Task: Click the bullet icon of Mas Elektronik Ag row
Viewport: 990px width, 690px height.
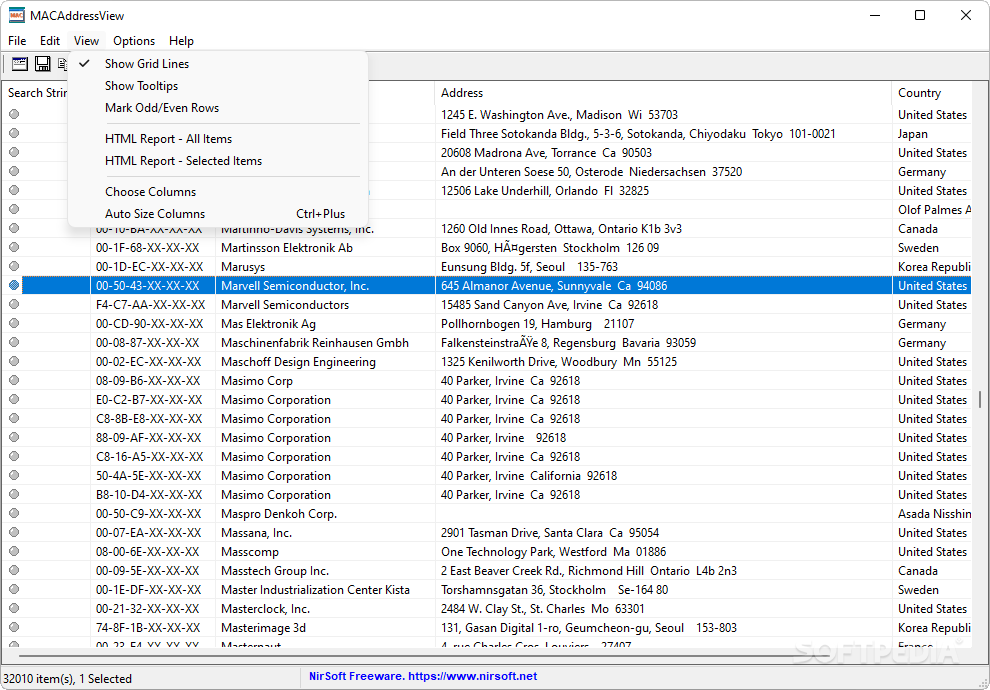Action: tap(14, 323)
